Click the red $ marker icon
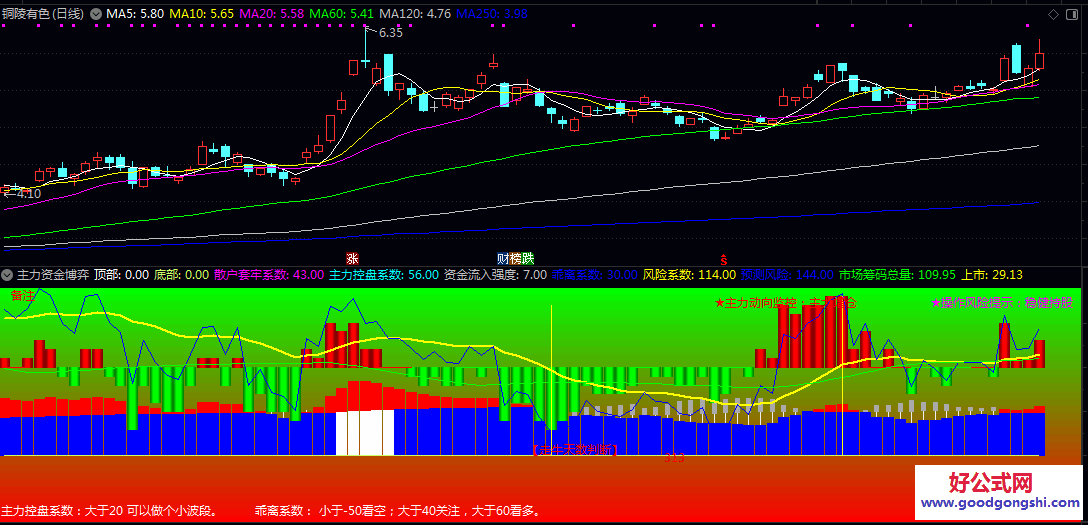This screenshot has height=525, width=1088. (x=724, y=259)
